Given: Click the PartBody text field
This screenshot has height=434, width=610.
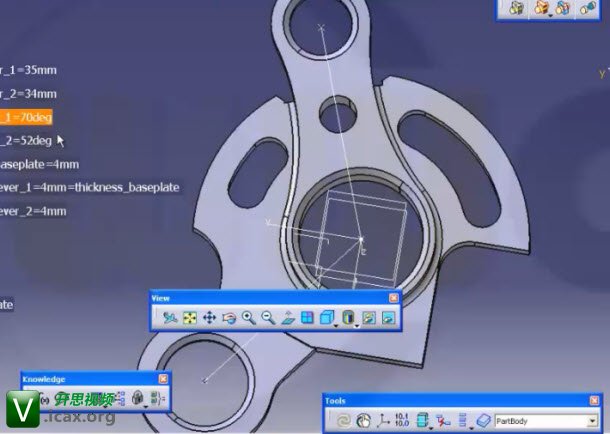Looking at the screenshot, I should [541, 421].
